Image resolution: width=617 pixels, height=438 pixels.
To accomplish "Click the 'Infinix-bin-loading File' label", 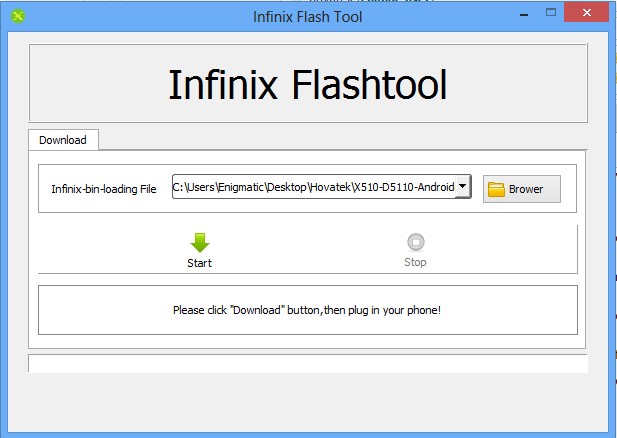I will tap(104, 189).
